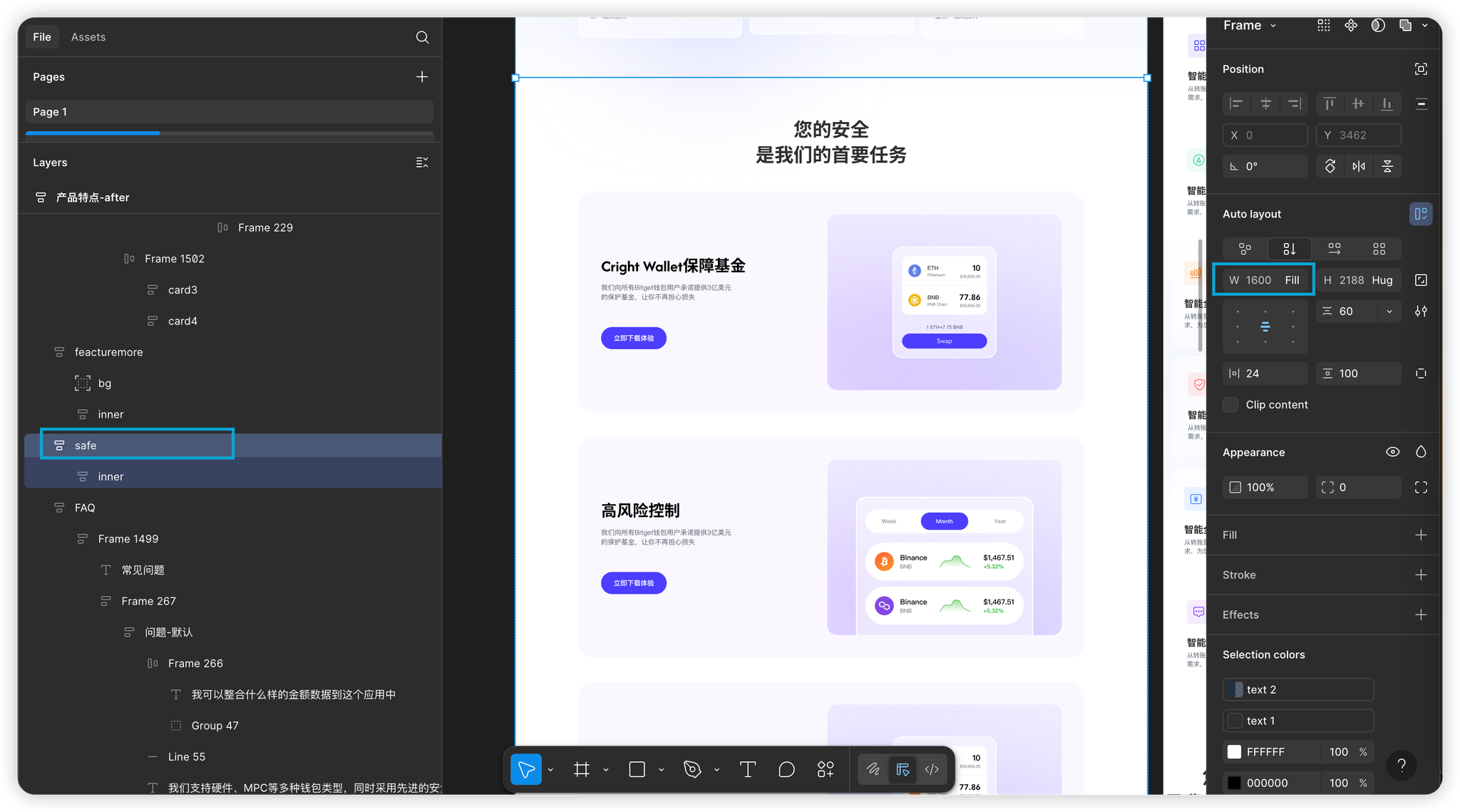Select vertical auto layout direction

tap(1289, 249)
